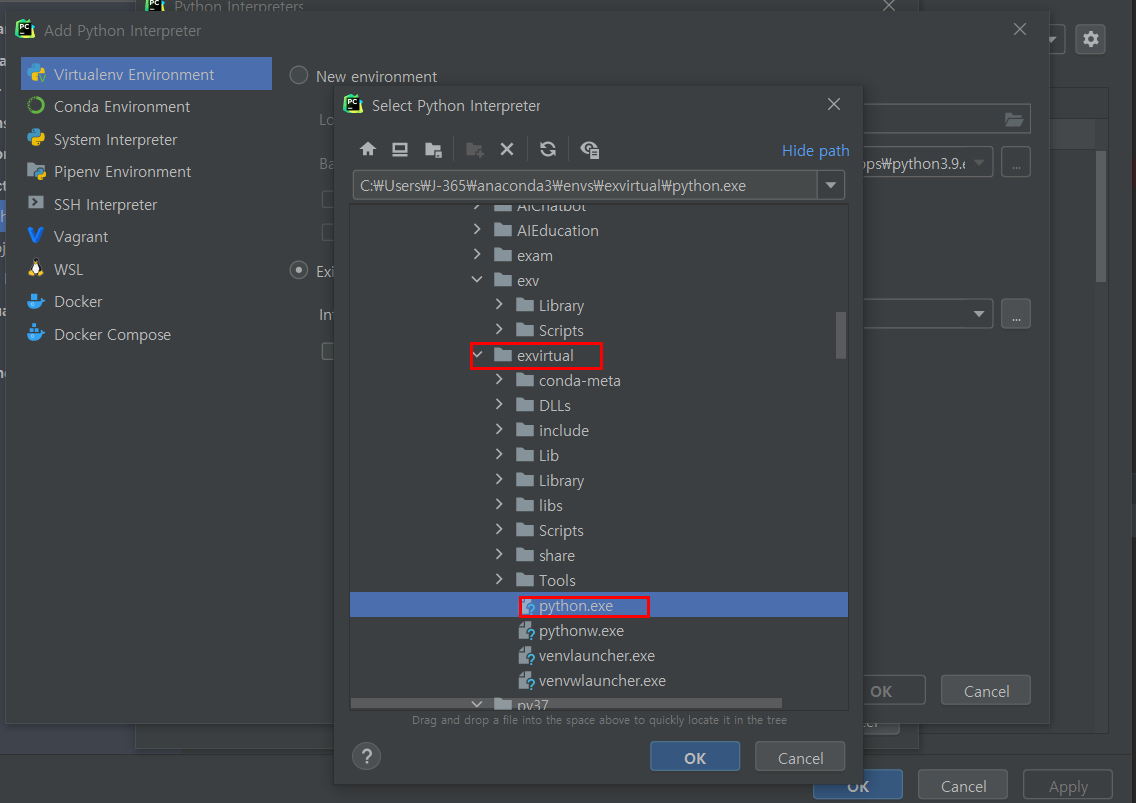Select Virtualenv Environment in sidebar
The image size is (1136, 803).
point(146,74)
